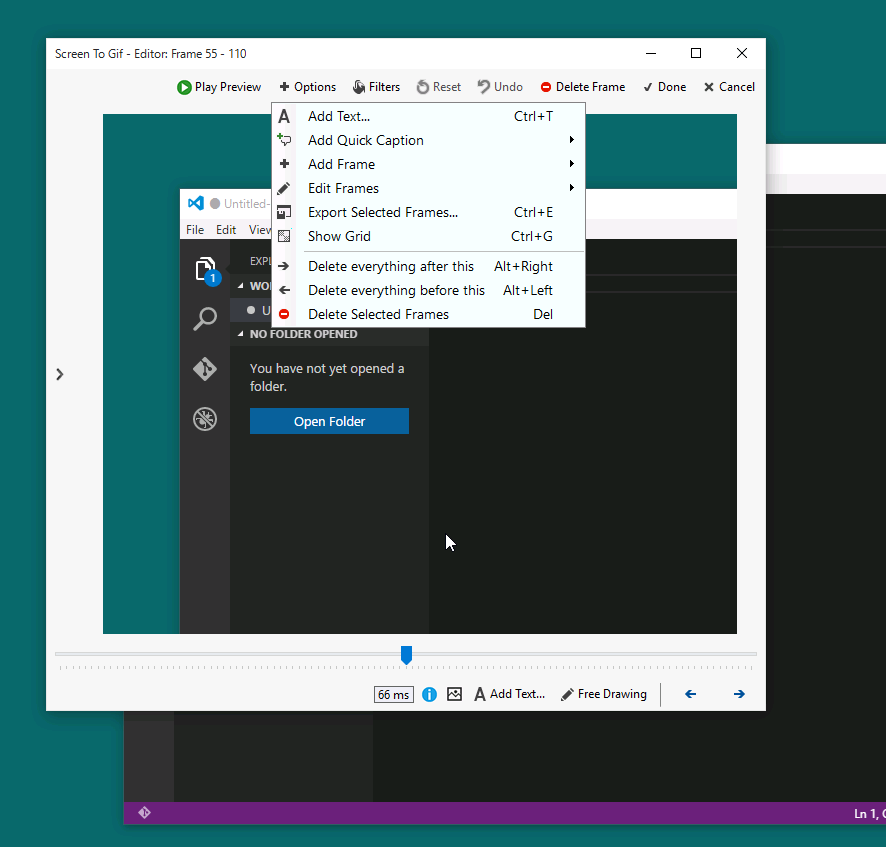This screenshot has height=847, width=886.
Task: Click the Edit Frames submenu arrow
Action: 572,188
